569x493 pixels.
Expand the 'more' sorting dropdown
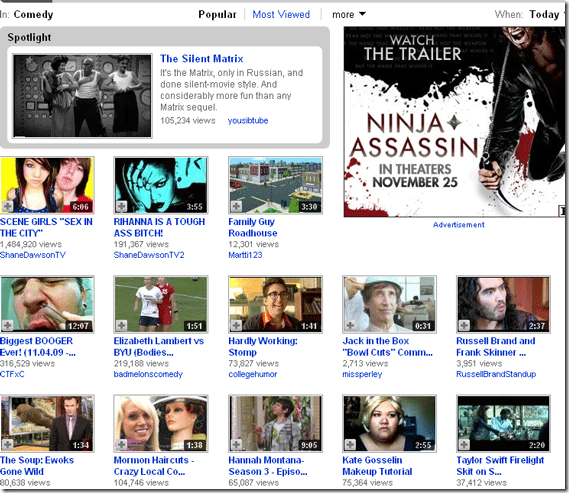pos(348,15)
